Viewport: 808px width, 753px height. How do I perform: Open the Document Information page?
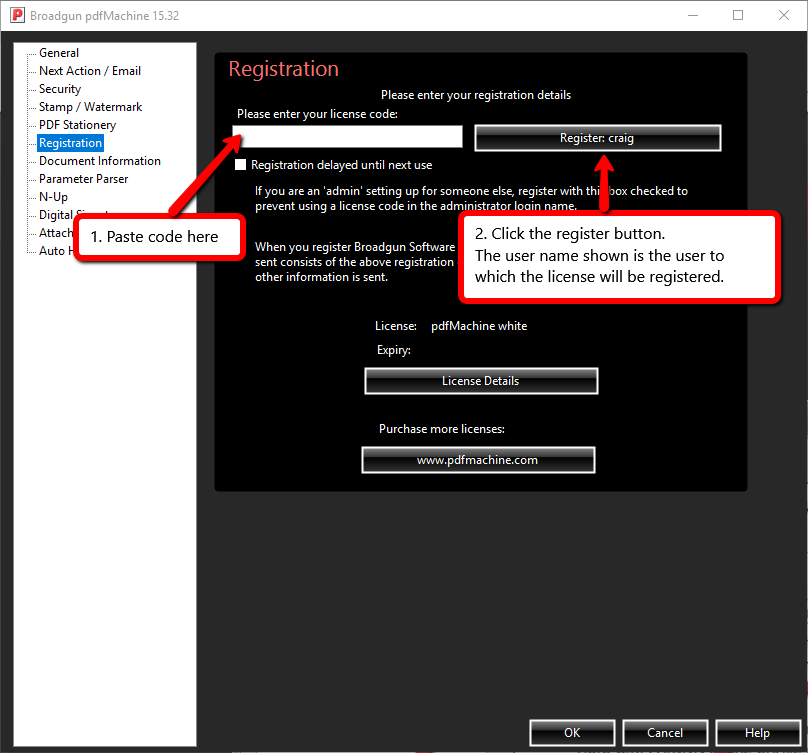(x=99, y=161)
